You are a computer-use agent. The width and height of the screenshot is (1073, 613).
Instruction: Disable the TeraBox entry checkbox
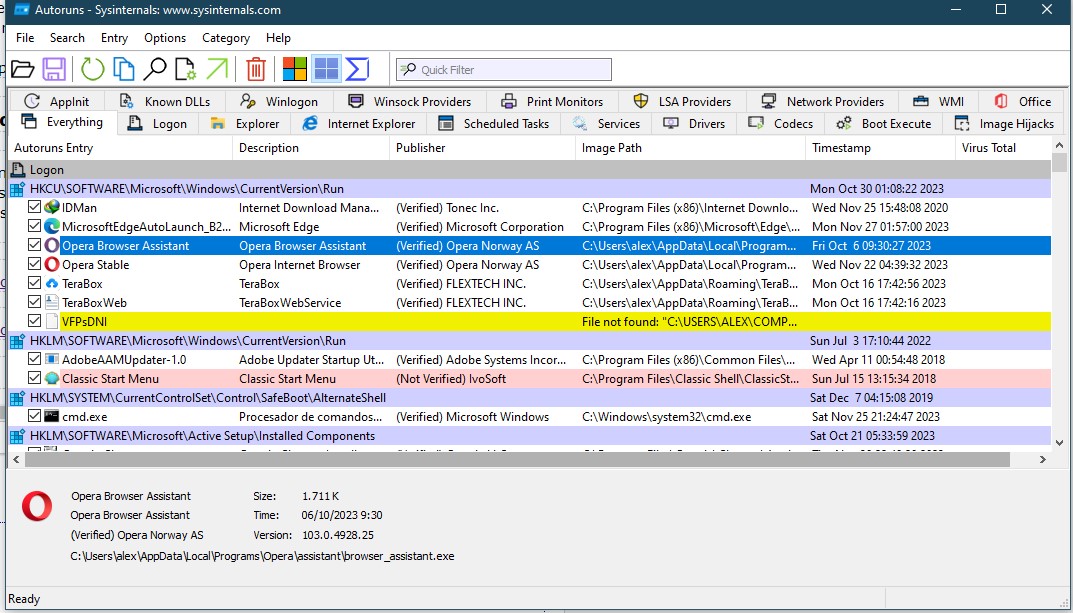[x=34, y=283]
